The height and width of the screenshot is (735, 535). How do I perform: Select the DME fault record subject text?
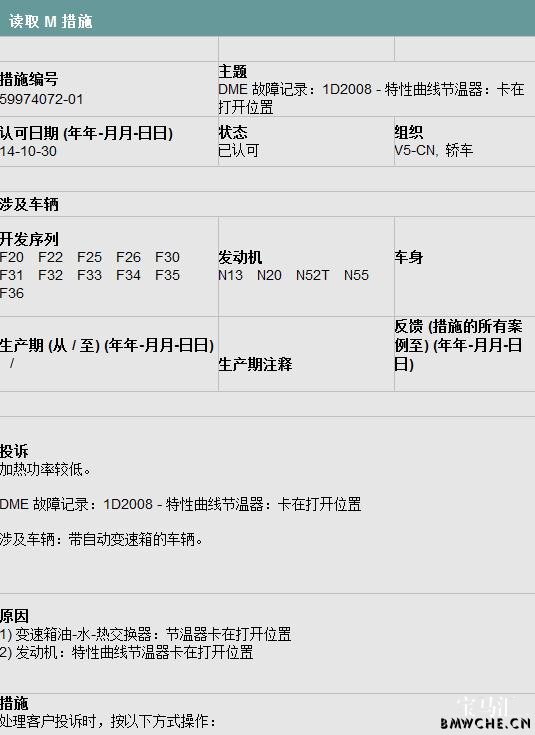[371, 98]
